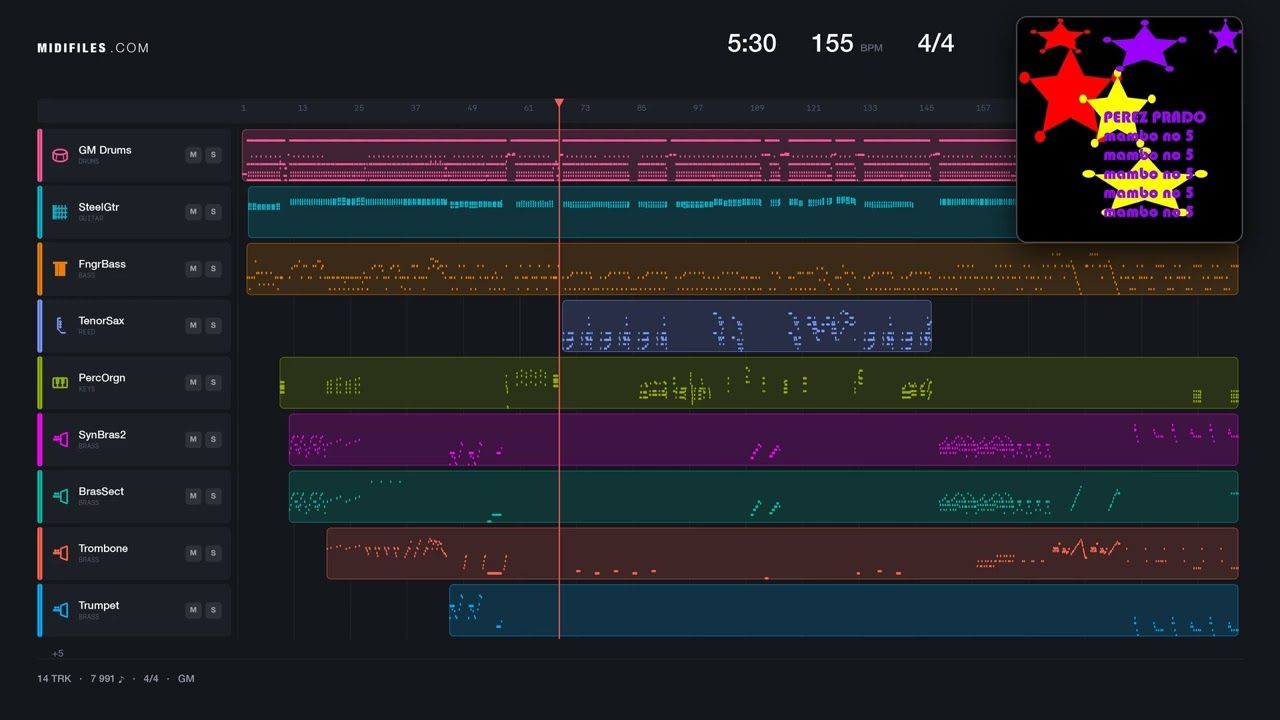The width and height of the screenshot is (1280, 720).
Task: Select the PercOrgn clip in the timeline
Action: (x=759, y=383)
